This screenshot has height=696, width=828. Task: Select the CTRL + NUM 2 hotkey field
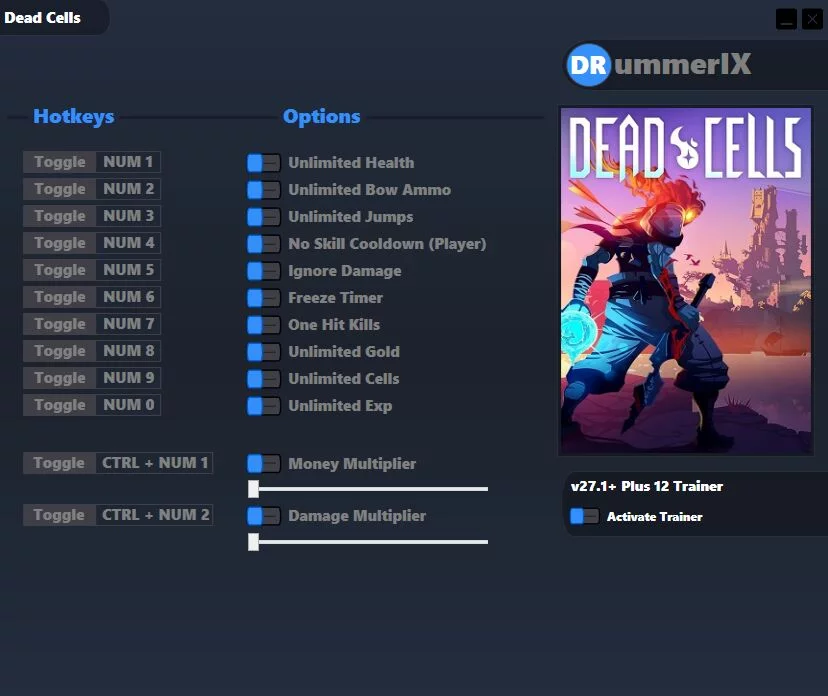pyautogui.click(x=154, y=515)
